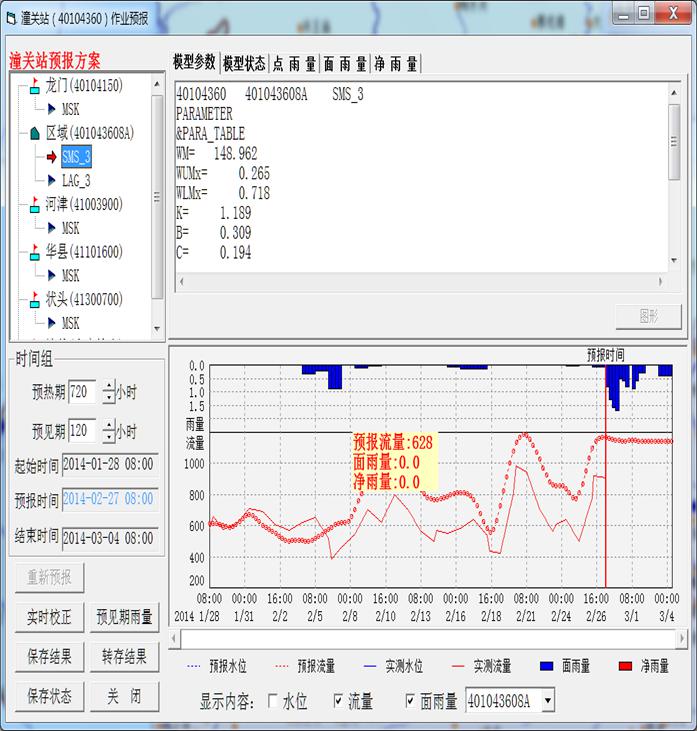Click the 实时校正 button
The width and height of the screenshot is (697, 731).
coord(49,617)
